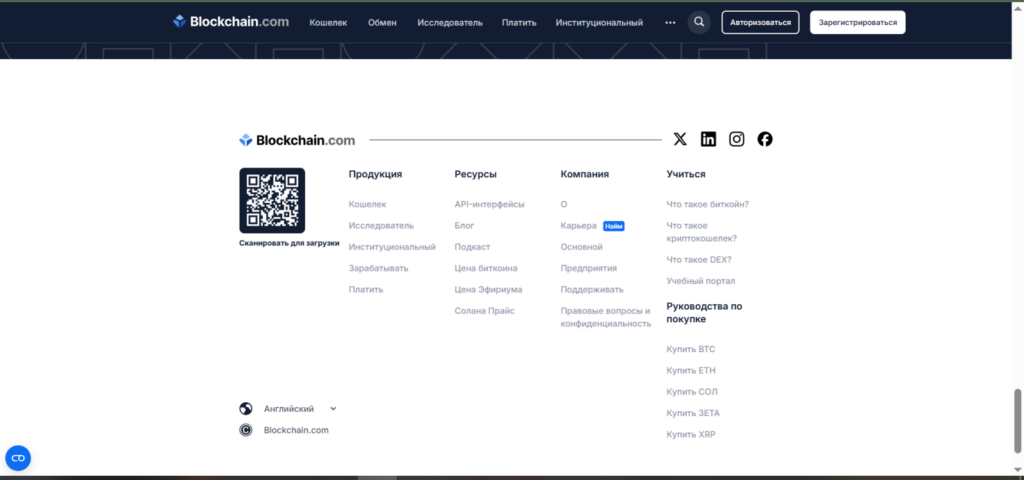1024x480 pixels.
Task: Click the blue round widget button bottom-left
Action: pos(18,458)
